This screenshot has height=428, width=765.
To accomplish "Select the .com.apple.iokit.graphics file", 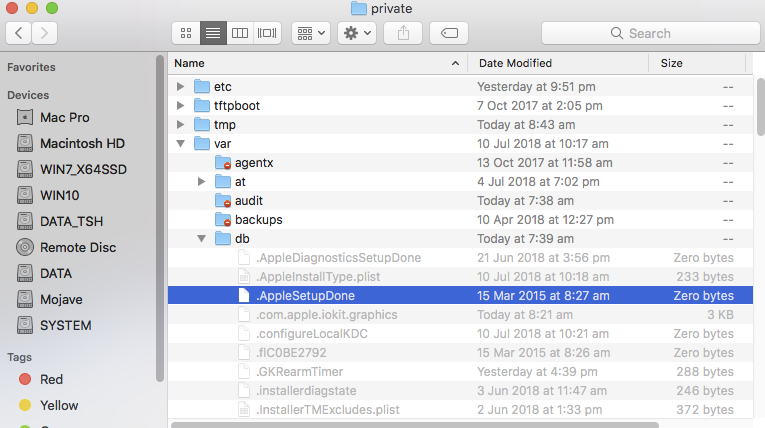I will click(x=327, y=315).
